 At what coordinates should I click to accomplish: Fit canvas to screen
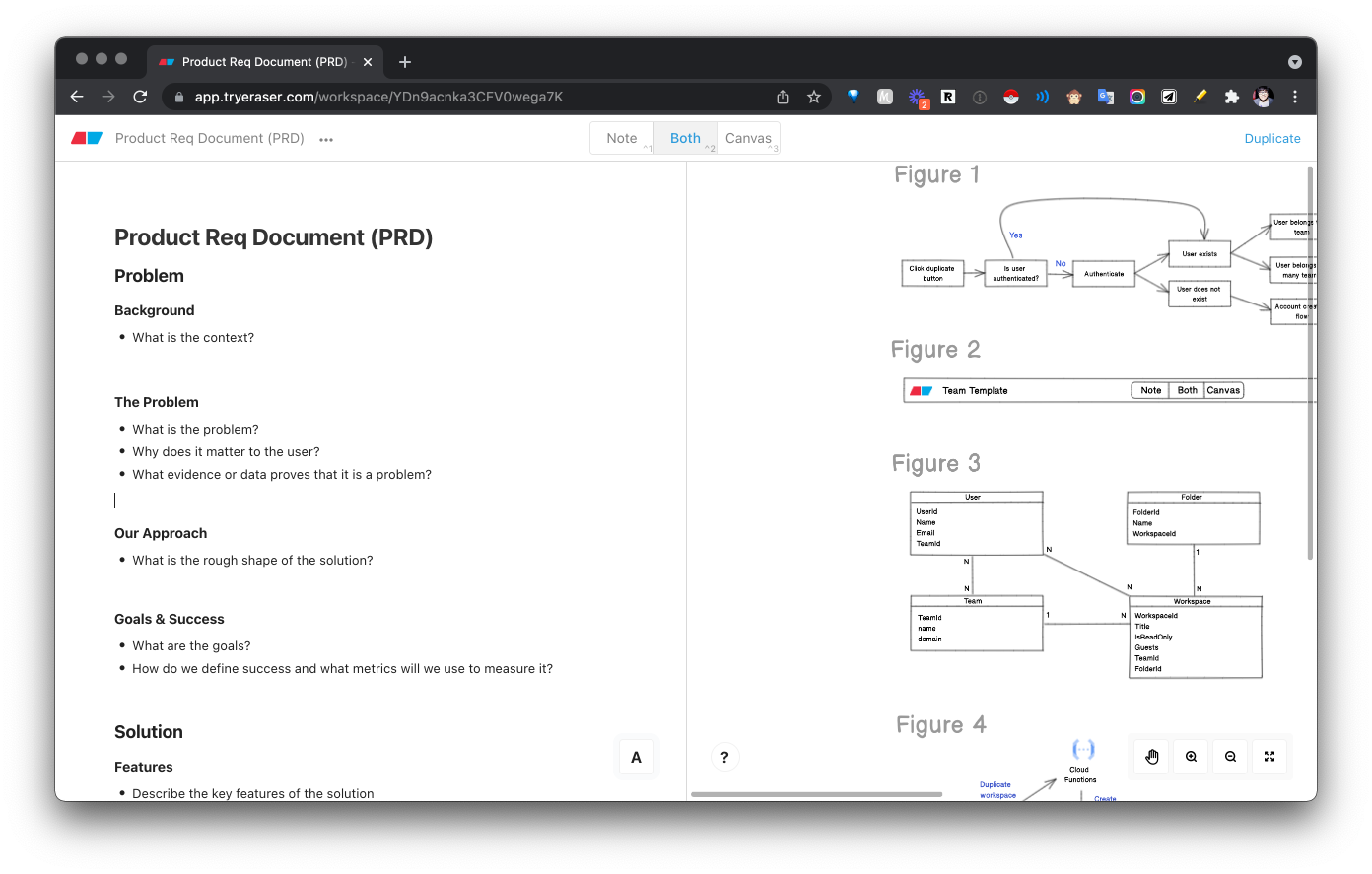coord(1269,757)
